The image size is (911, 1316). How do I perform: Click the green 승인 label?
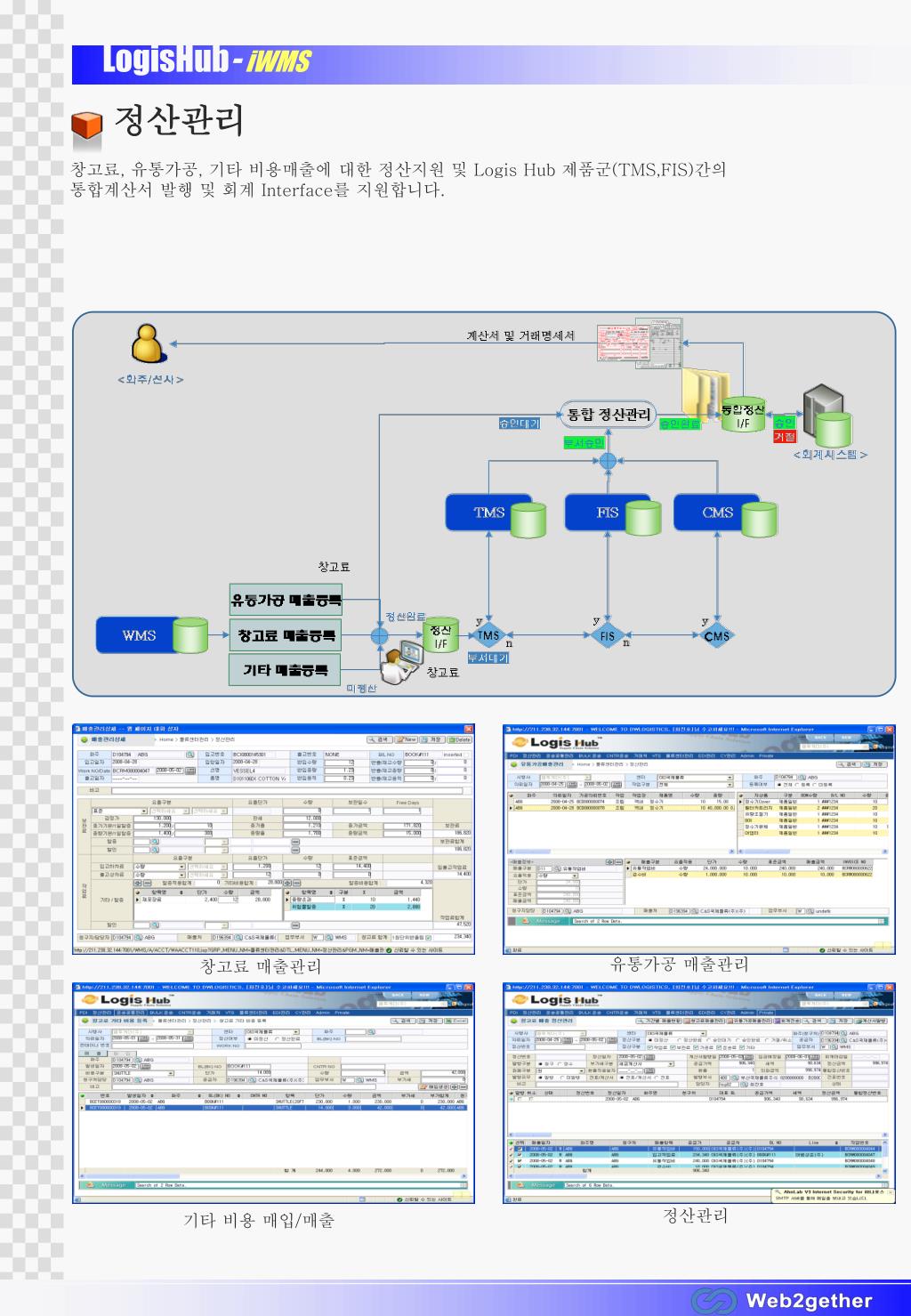[x=785, y=423]
